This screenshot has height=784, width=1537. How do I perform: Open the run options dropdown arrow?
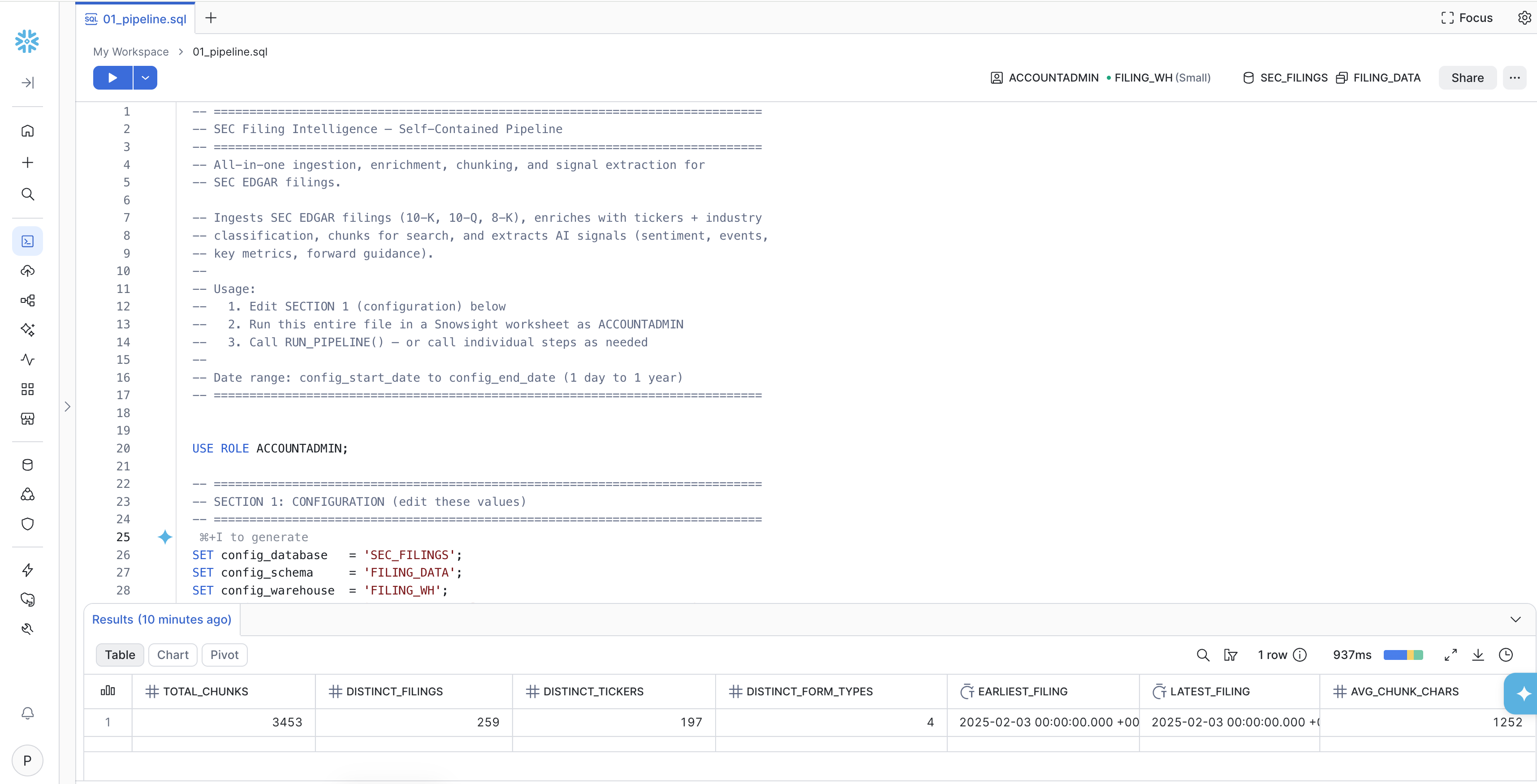pyautogui.click(x=145, y=78)
